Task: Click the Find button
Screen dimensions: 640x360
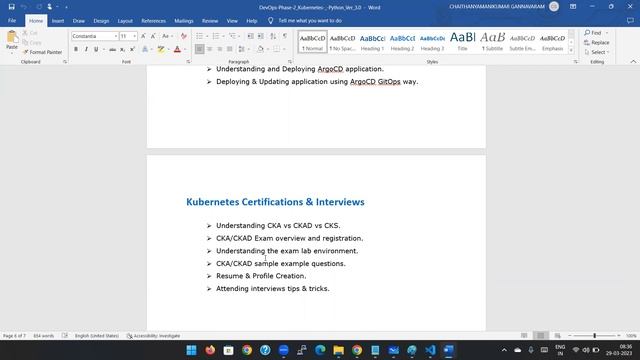Action: [593, 33]
